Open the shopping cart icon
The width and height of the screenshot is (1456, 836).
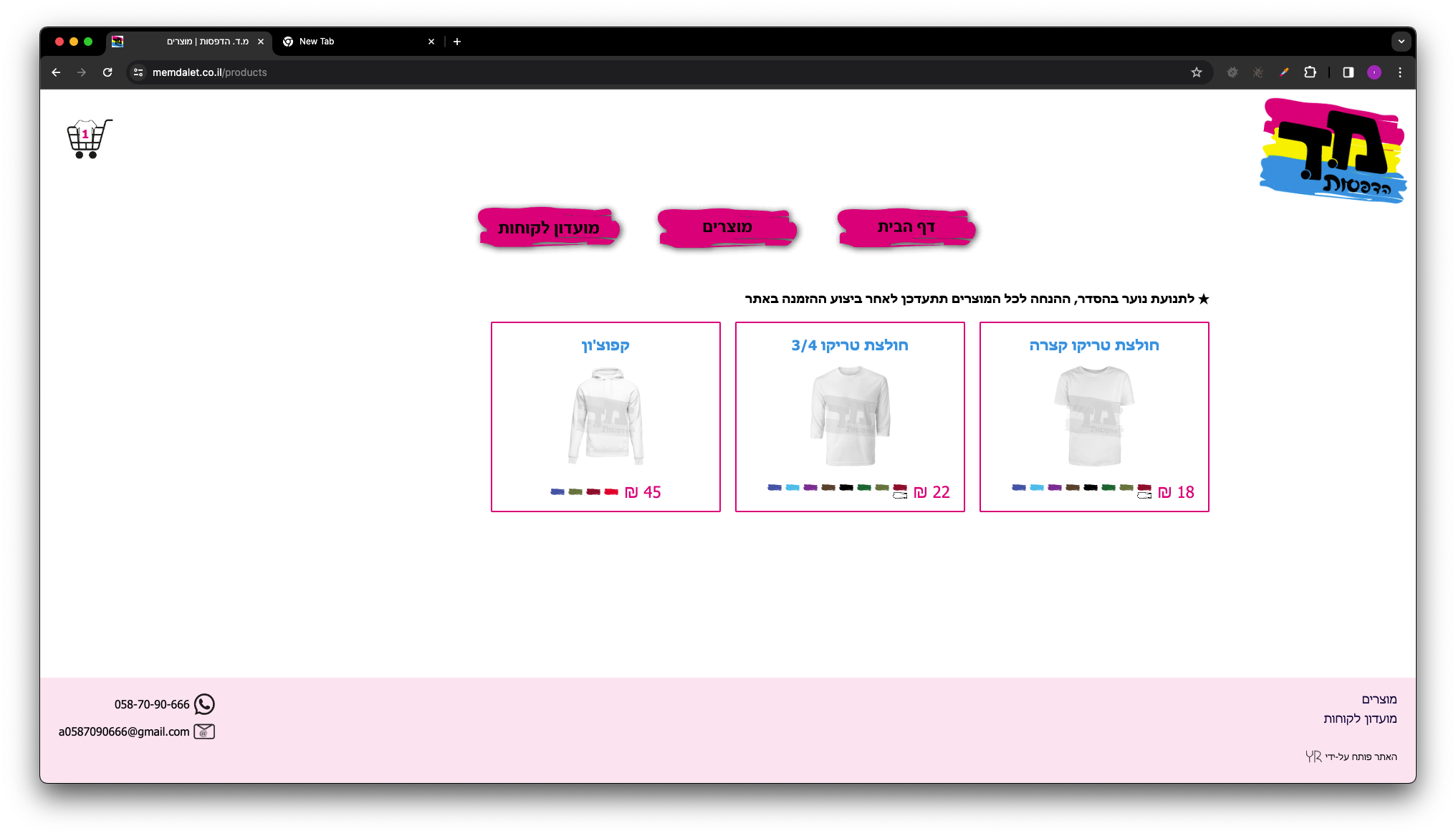[89, 138]
